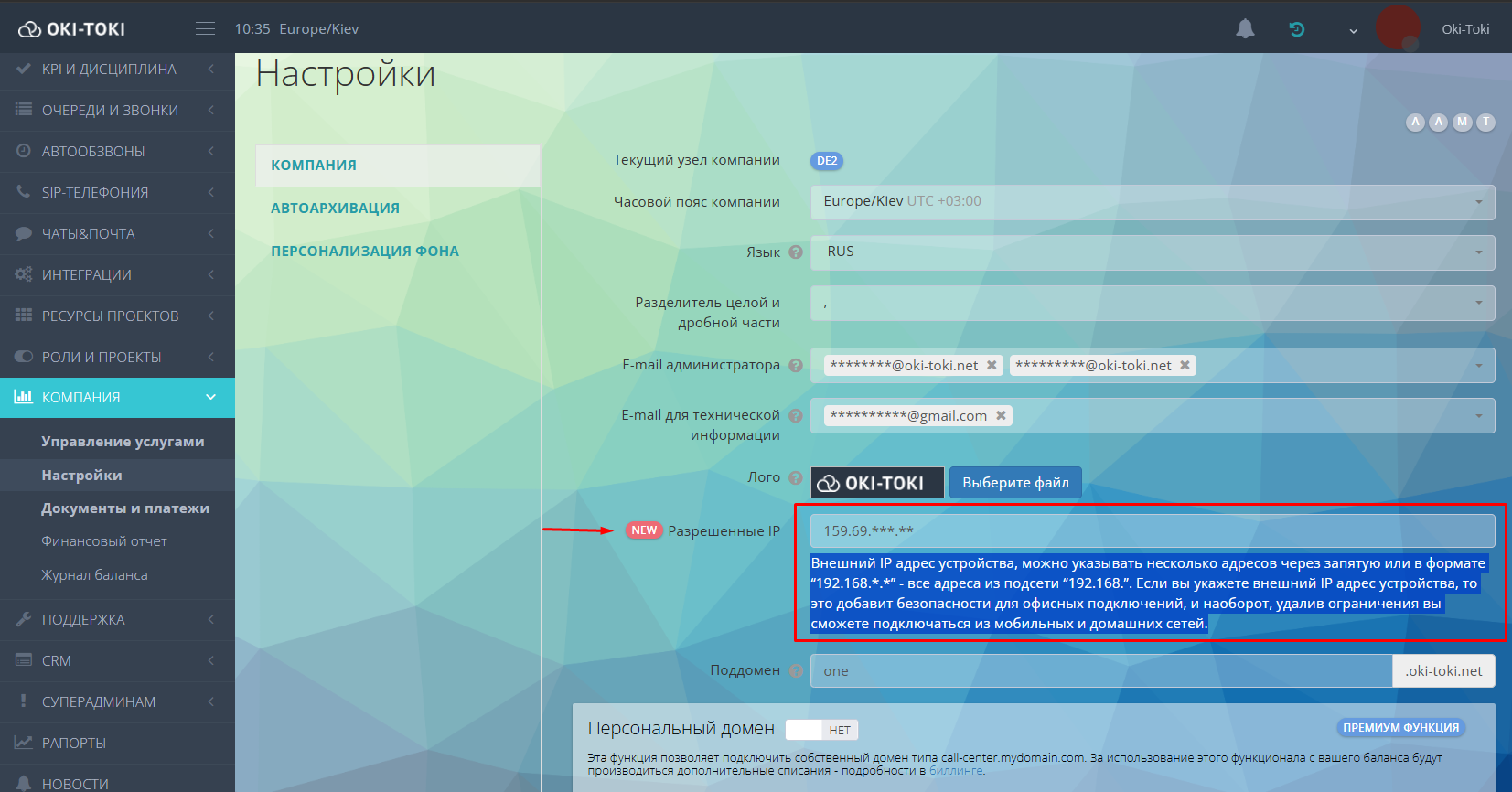
Task: Select the Персонализация фона tab
Action: coord(365,252)
